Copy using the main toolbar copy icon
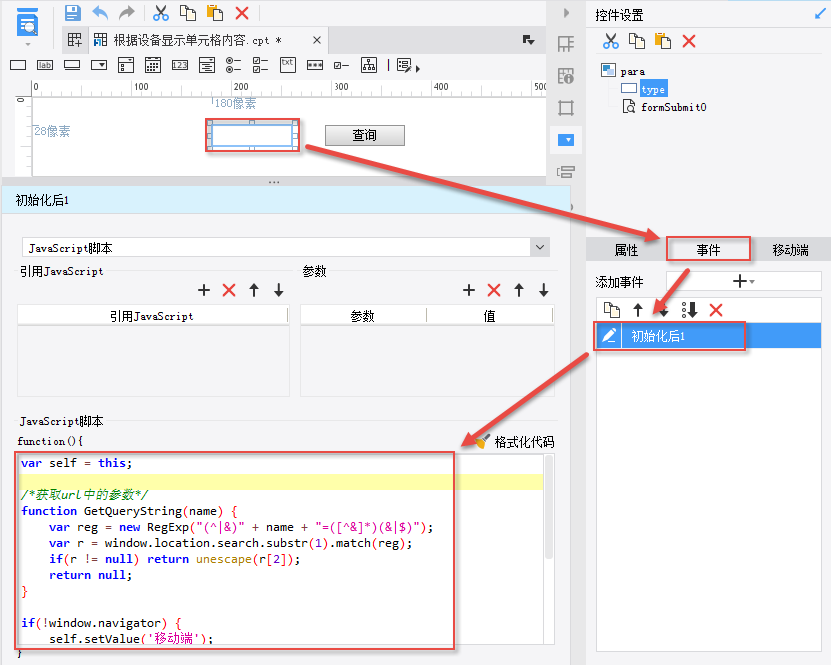Viewport: 831px width, 665px height. 188,13
